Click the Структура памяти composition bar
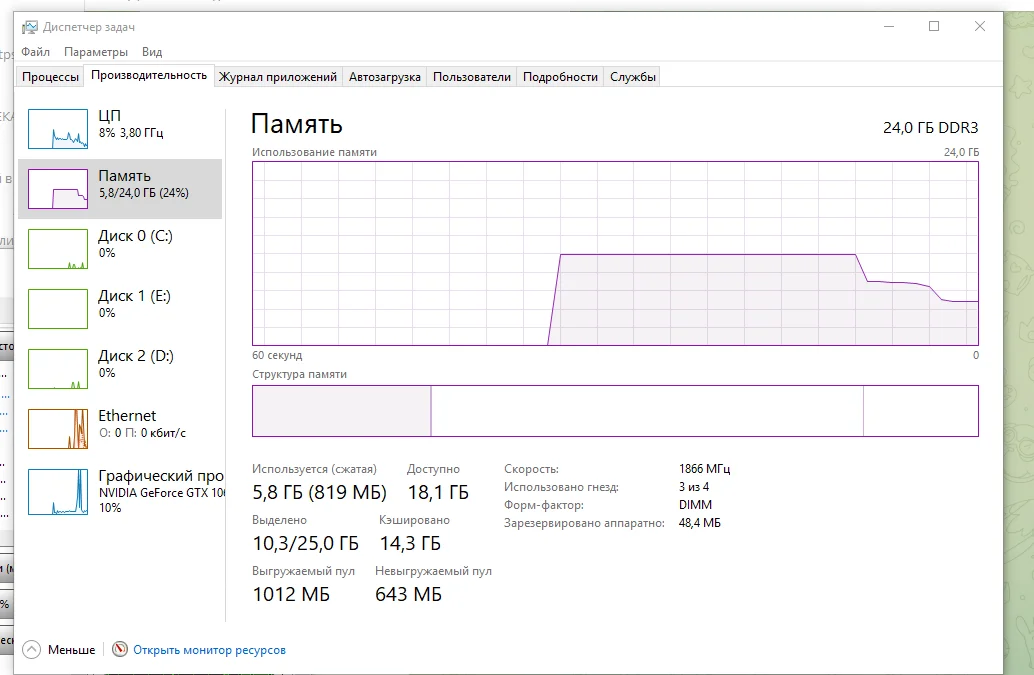The image size is (1034, 675). (x=615, y=411)
